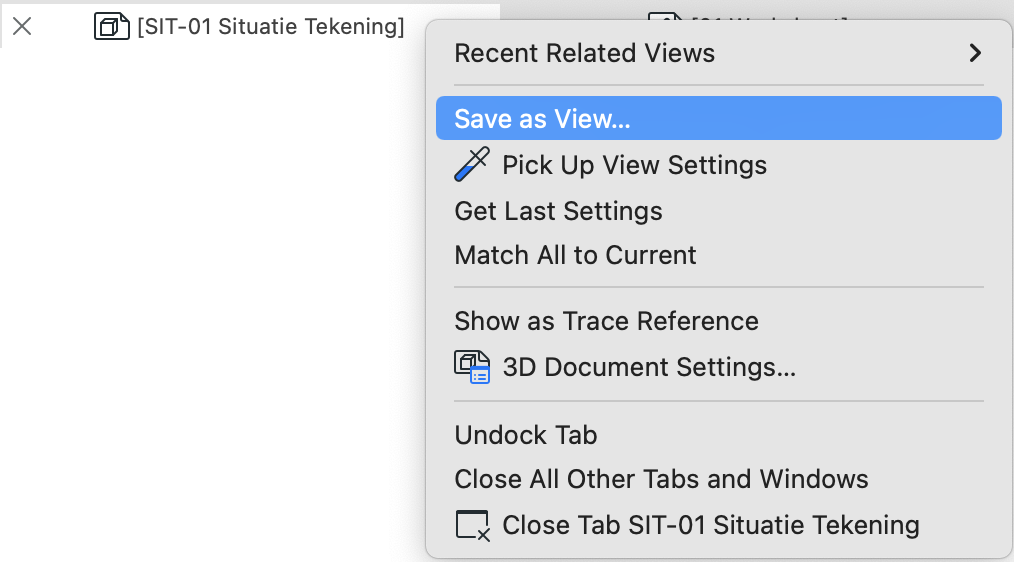Choose Save as View… from the context menu
The width and height of the screenshot is (1014, 562).
pyautogui.click(x=718, y=118)
